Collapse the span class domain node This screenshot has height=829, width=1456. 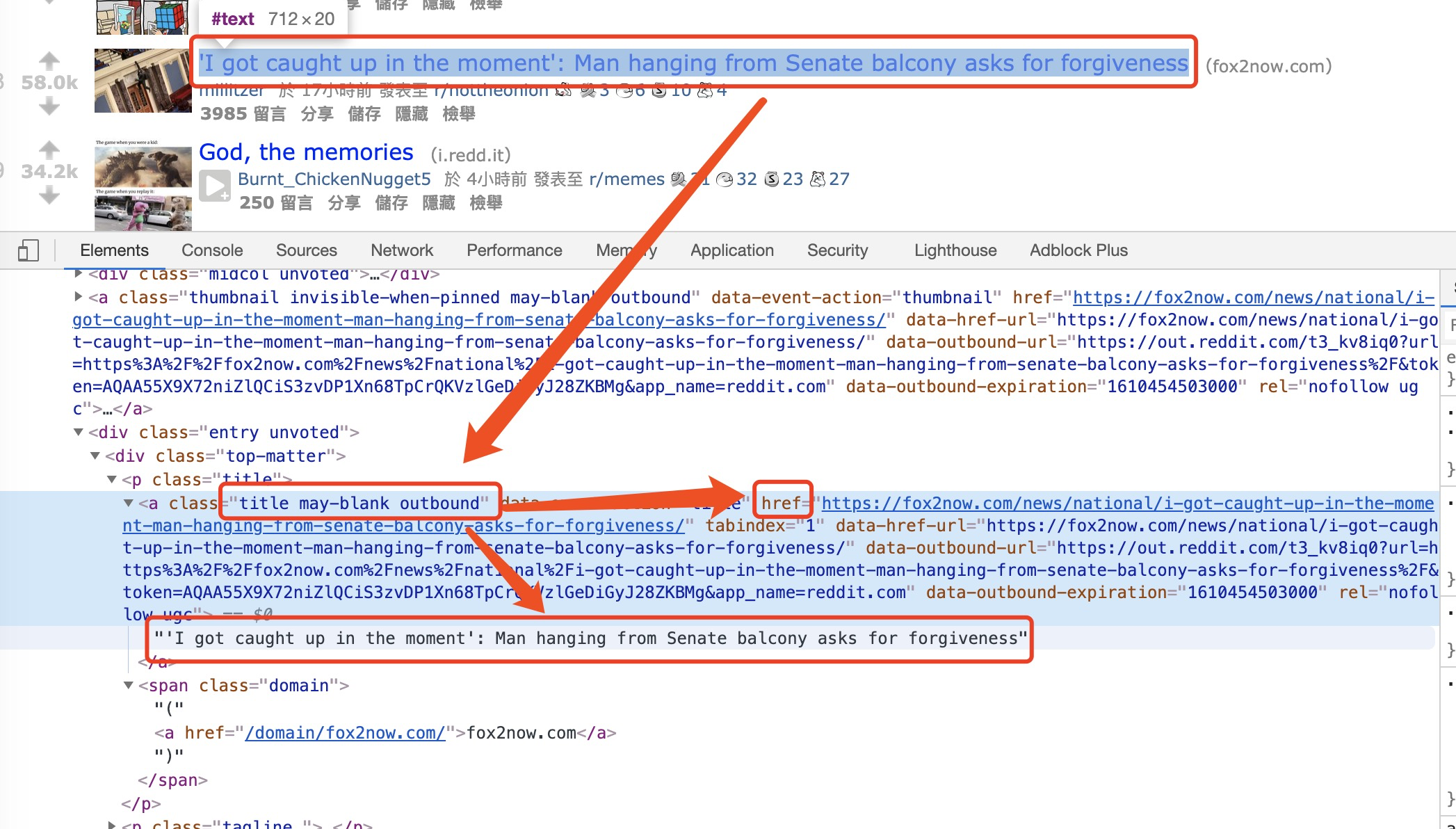pyautogui.click(x=129, y=685)
